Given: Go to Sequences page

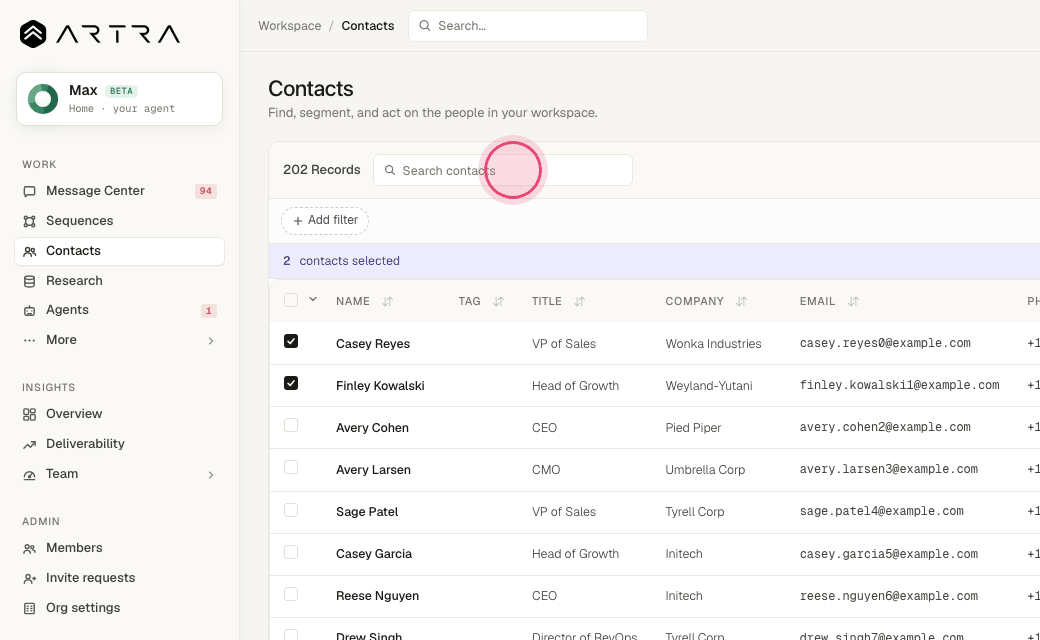Looking at the screenshot, I should coord(119,221).
